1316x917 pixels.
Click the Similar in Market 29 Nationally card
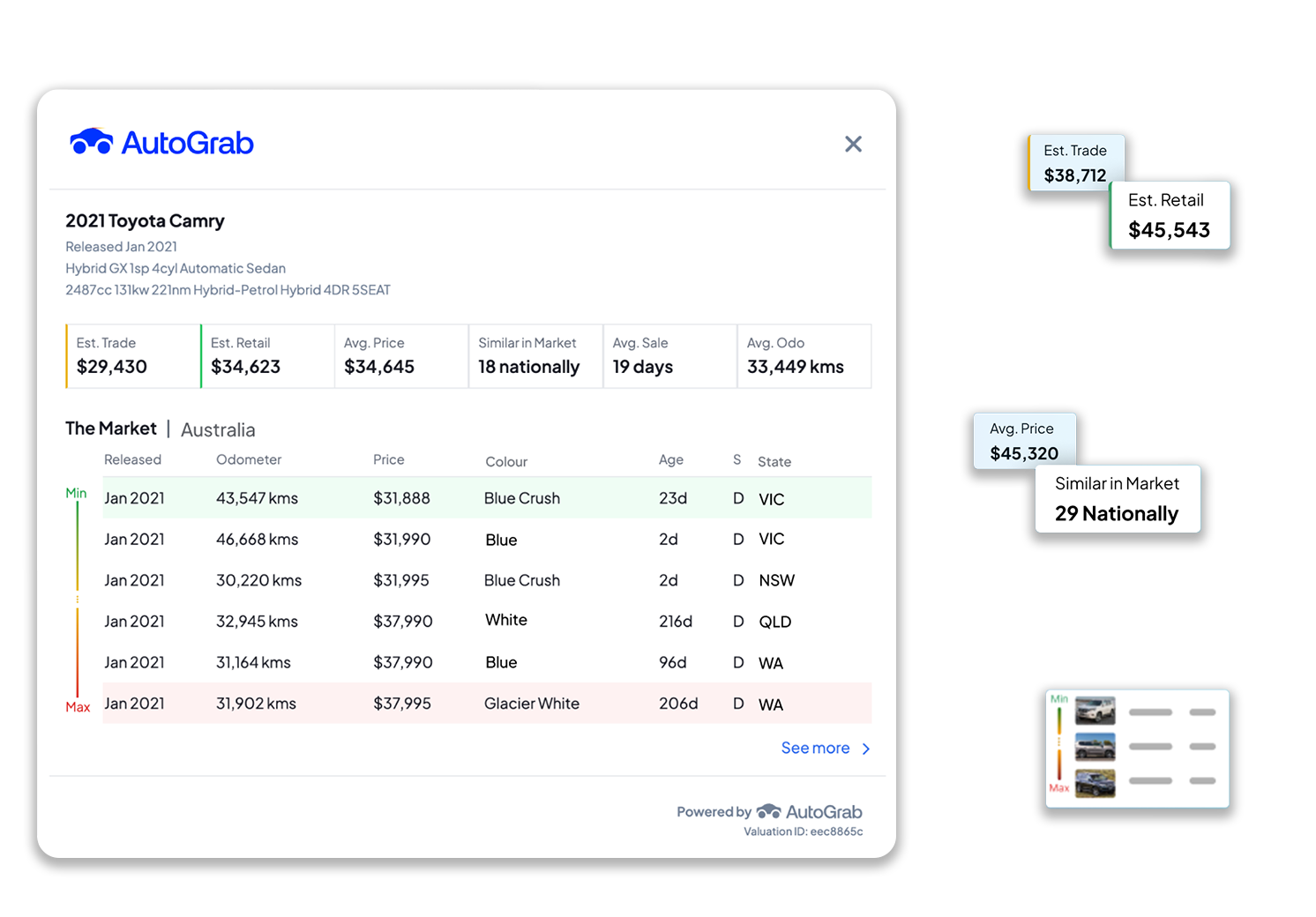tap(1117, 498)
